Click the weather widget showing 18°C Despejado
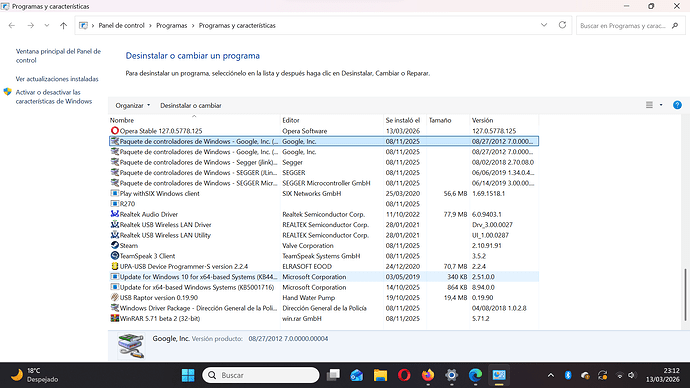 click(x=35, y=375)
